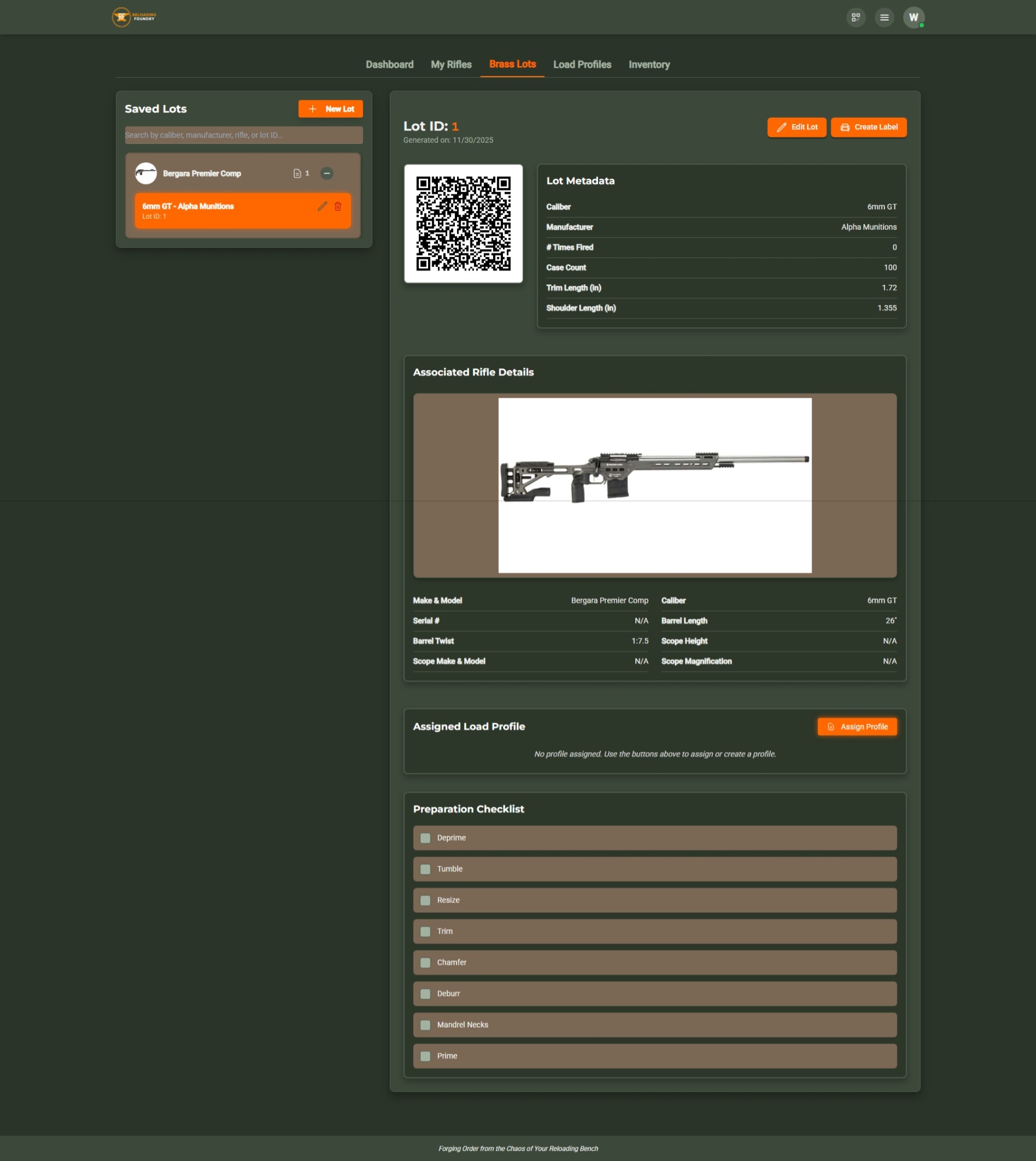This screenshot has height=1161, width=1036.
Task: Go to the Dashboard tab
Action: click(x=390, y=64)
